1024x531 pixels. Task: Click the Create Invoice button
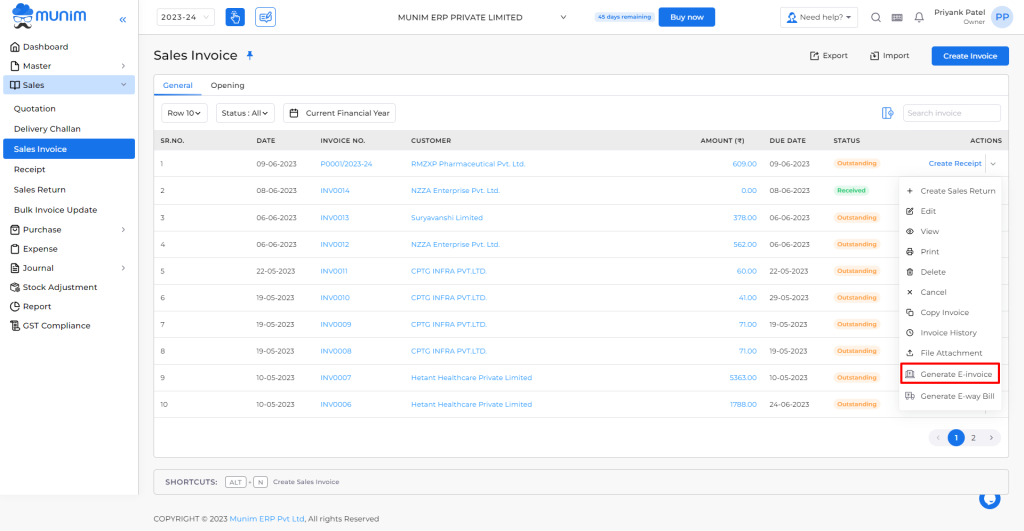tap(970, 56)
